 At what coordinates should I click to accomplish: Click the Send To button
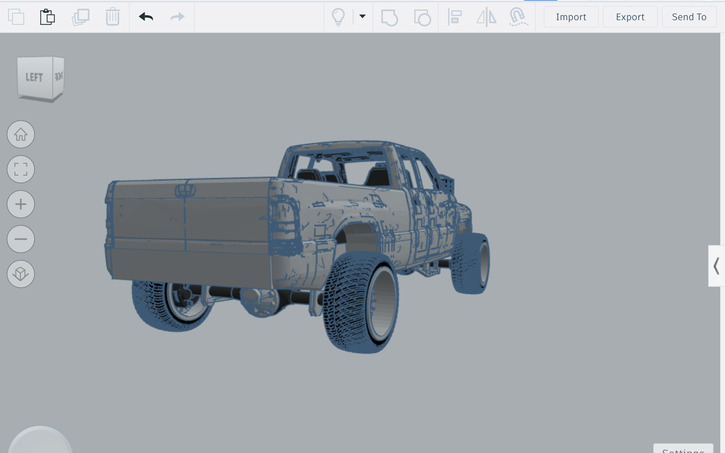[689, 17]
